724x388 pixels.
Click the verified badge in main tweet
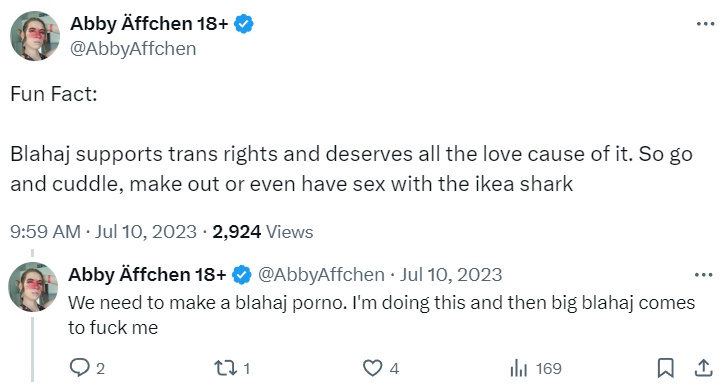tap(244, 24)
